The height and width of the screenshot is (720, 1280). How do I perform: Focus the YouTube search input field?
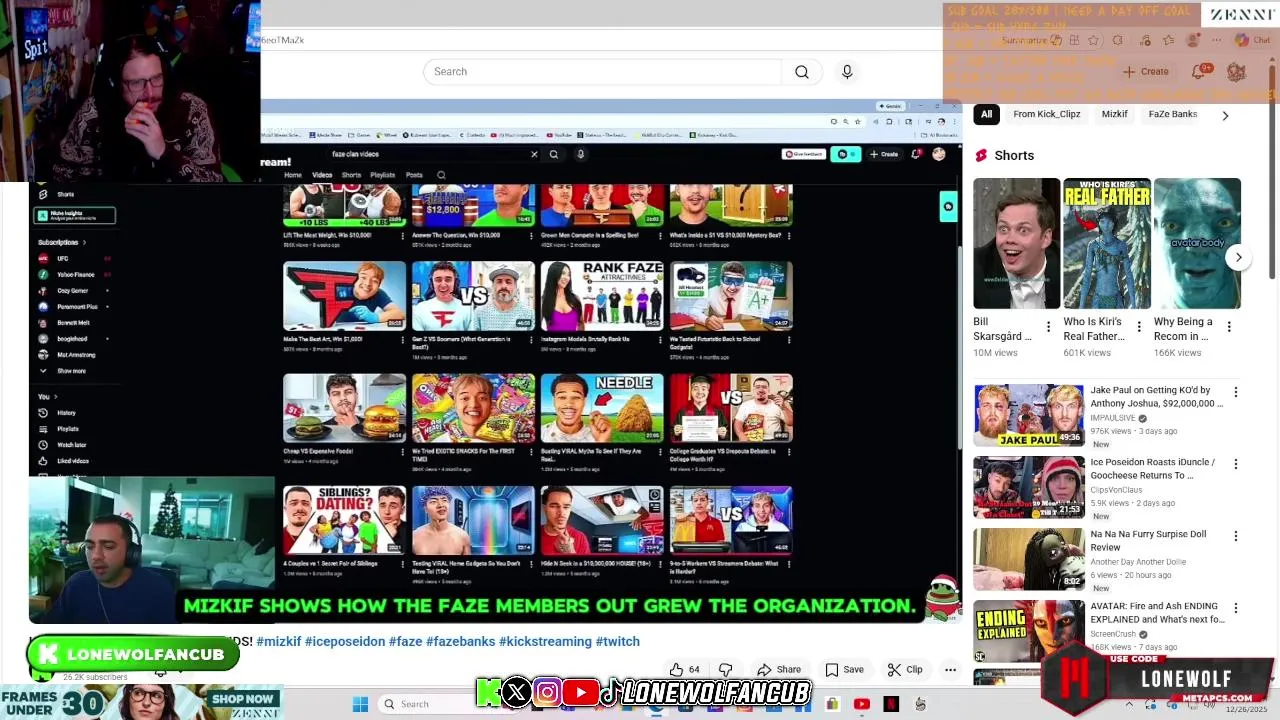pyautogui.click(x=602, y=72)
